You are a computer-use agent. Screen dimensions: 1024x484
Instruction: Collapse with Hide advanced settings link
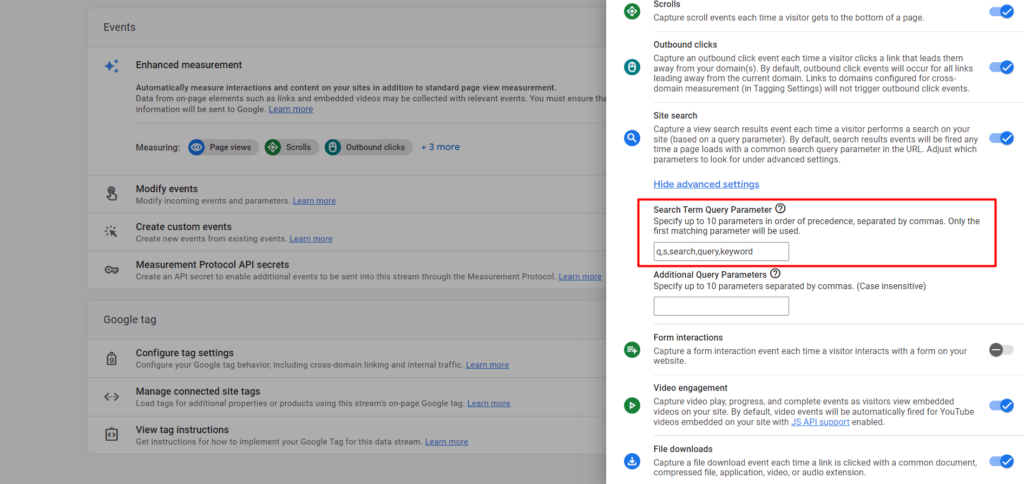706,184
